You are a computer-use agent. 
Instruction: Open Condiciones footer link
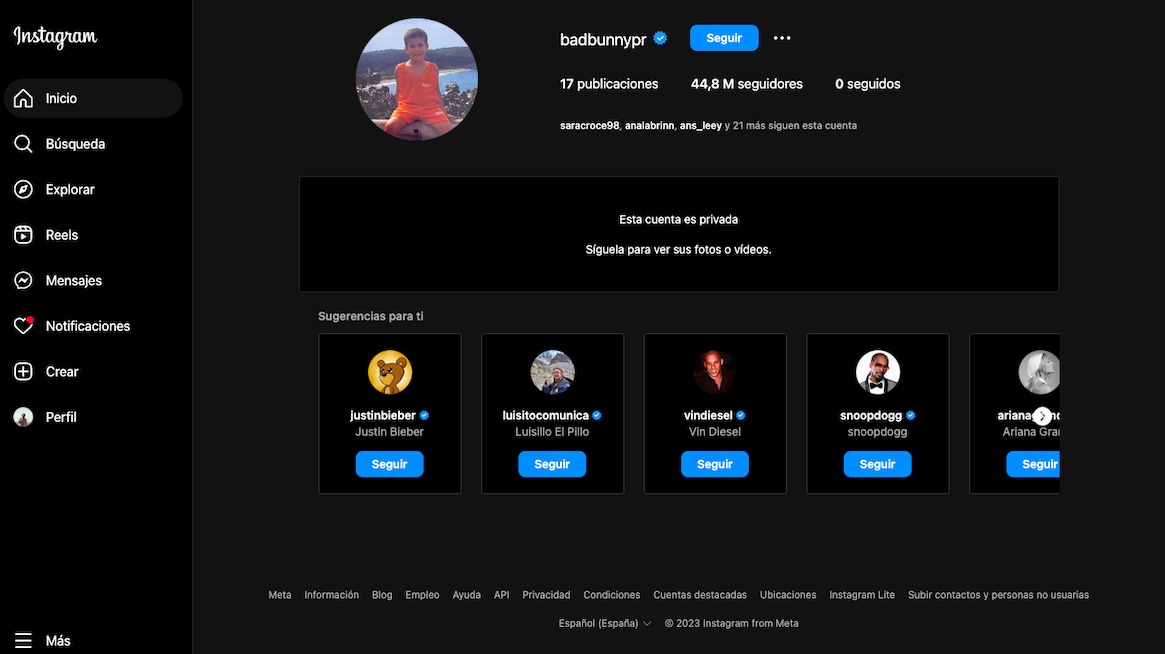611,595
